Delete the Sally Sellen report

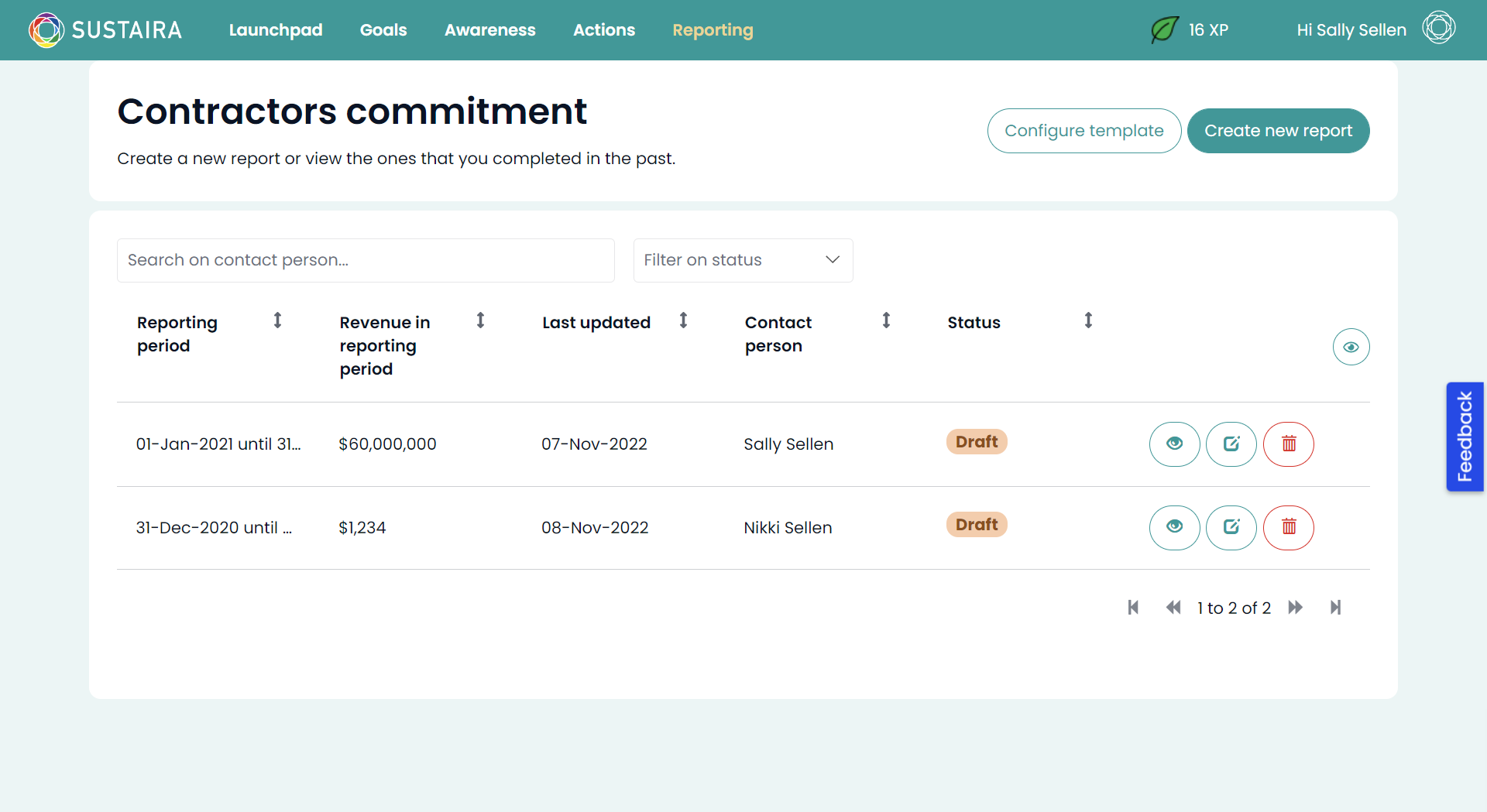1288,444
